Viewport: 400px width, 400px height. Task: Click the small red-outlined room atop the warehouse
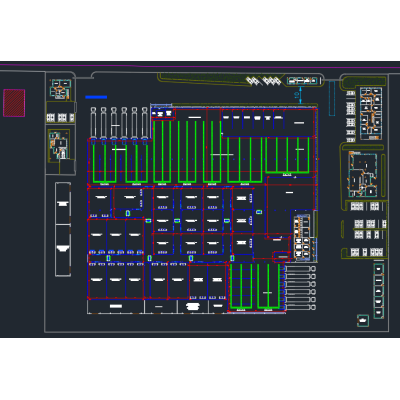(x=163, y=113)
